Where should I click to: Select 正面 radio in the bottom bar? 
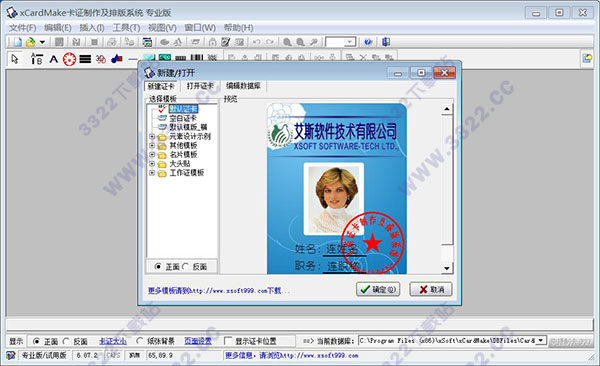pyautogui.click(x=36, y=341)
